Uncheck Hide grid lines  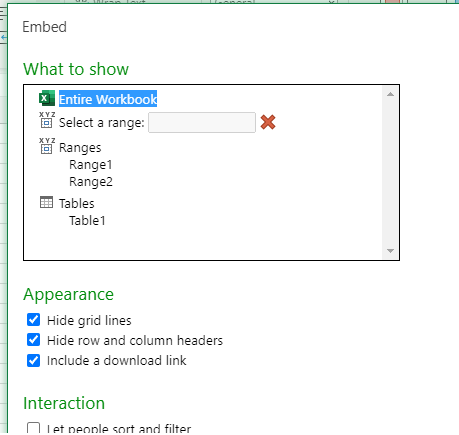(33, 320)
